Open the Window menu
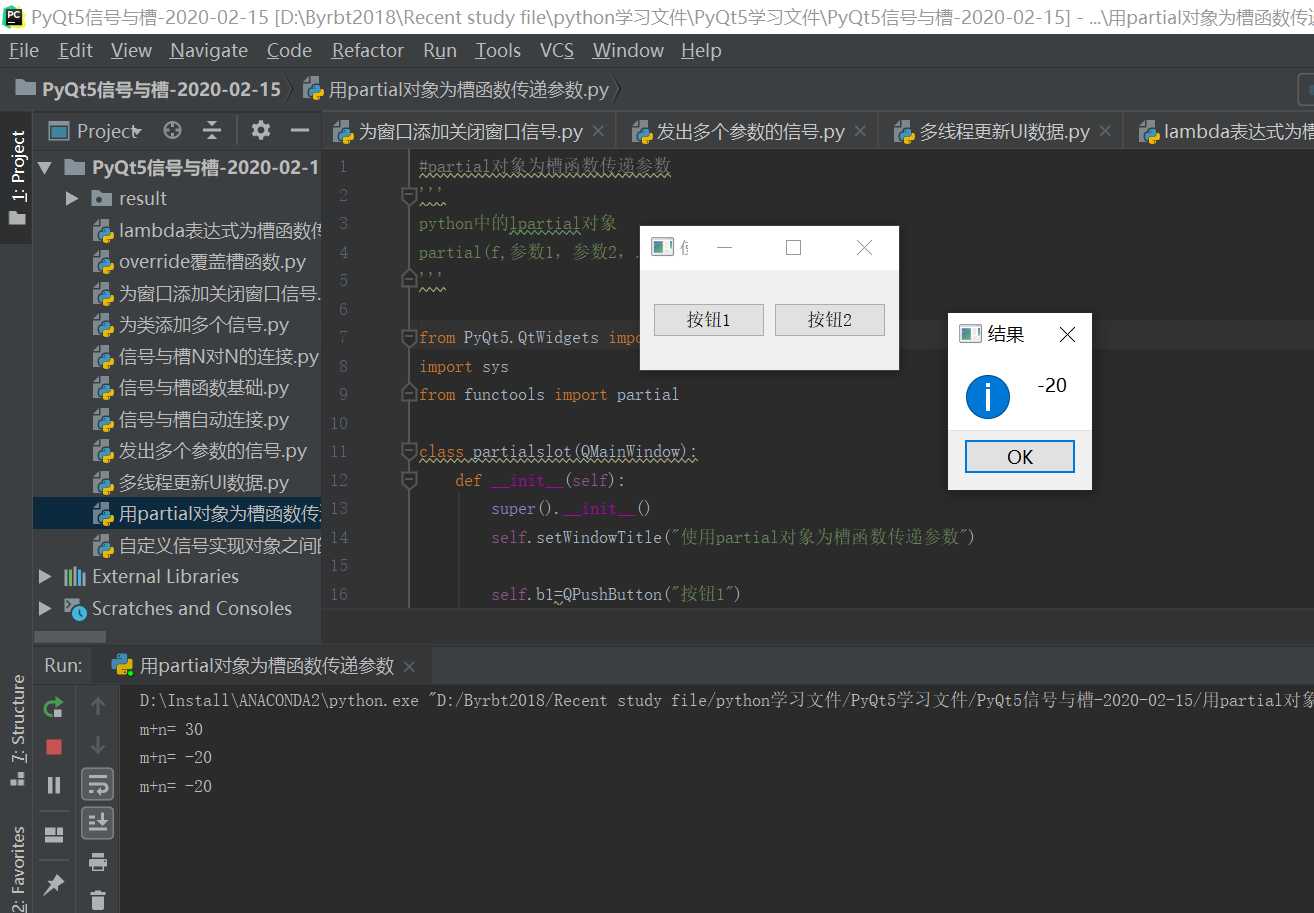 pos(627,50)
